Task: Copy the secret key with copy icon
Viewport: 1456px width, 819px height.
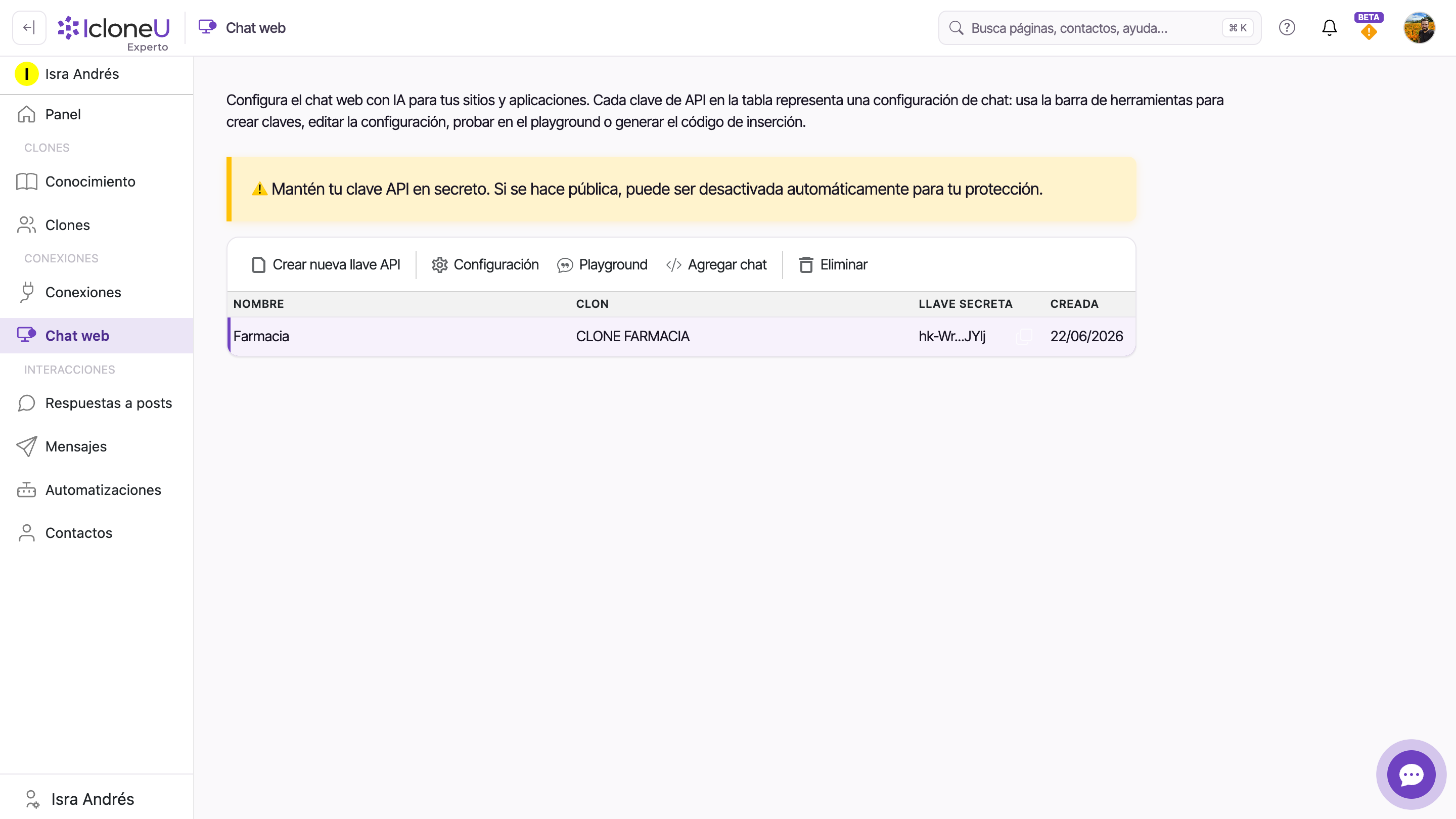Action: pyautogui.click(x=1024, y=336)
